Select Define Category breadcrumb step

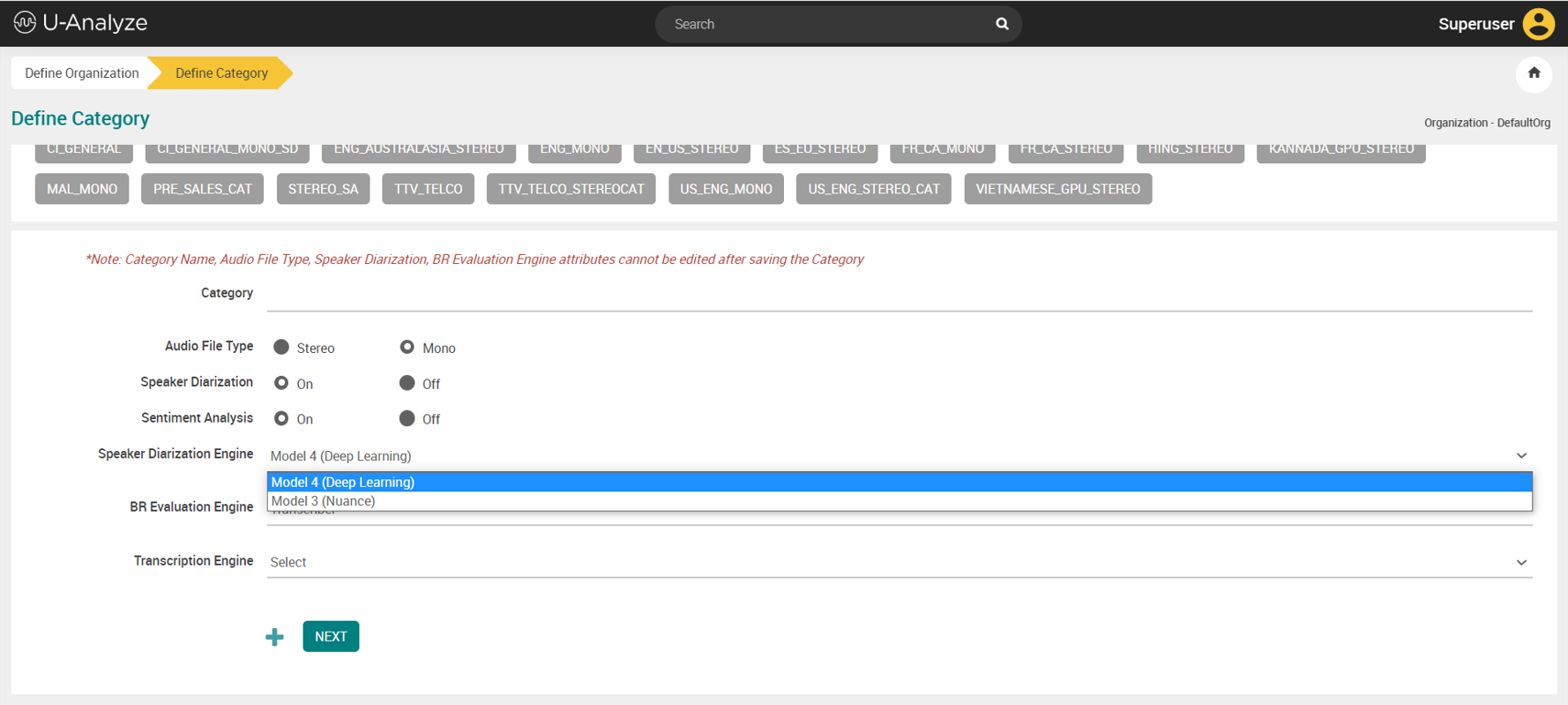click(221, 73)
